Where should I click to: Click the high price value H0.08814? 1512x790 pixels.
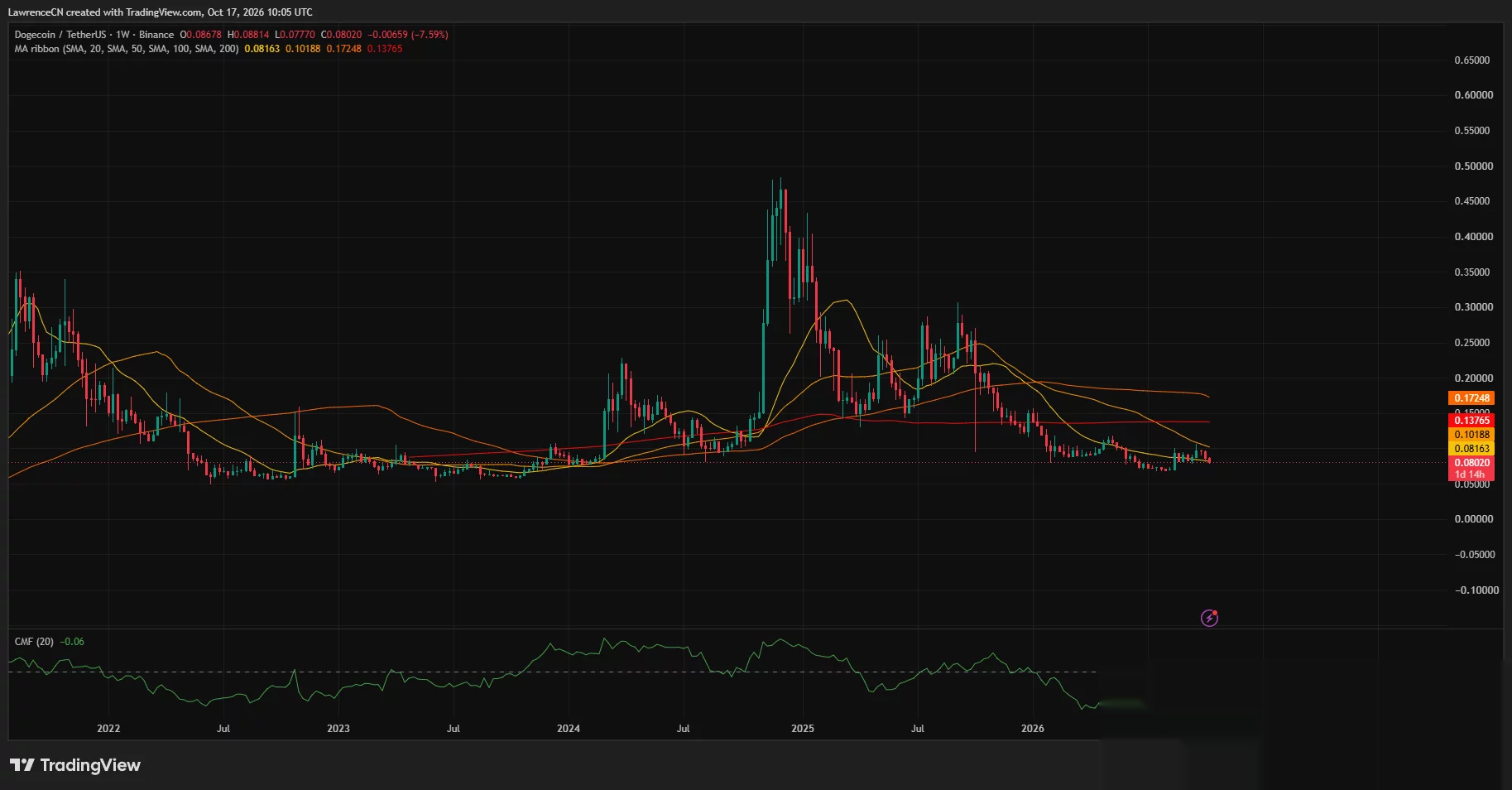coord(248,35)
